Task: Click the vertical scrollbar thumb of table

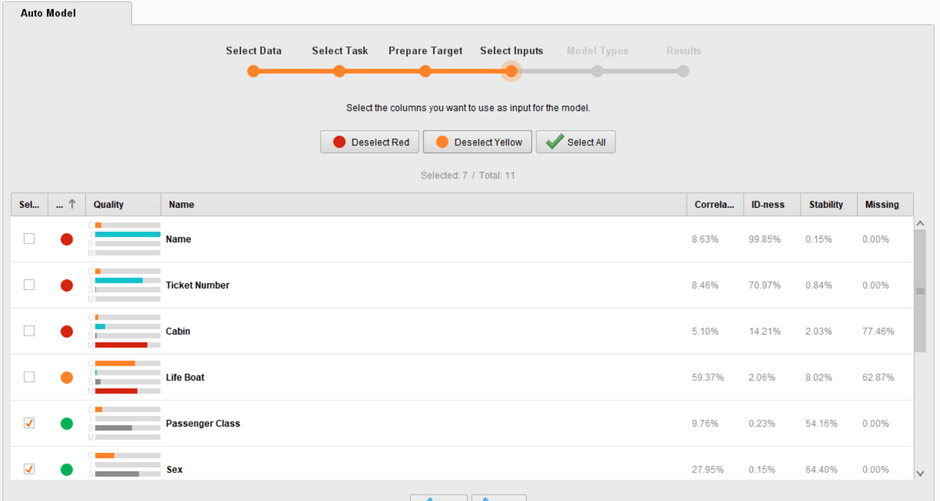Action: pyautogui.click(x=920, y=292)
